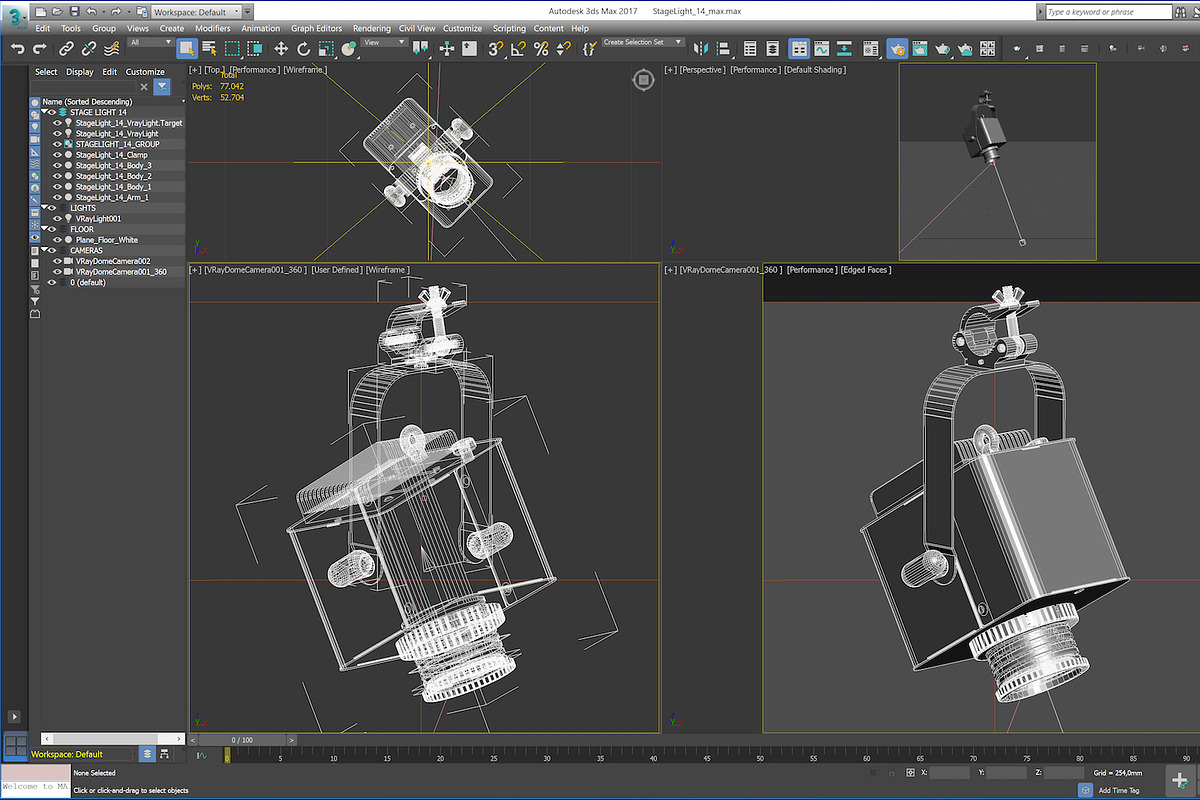Click the Open File icon
This screenshot has width=1200, height=800.
click(x=56, y=11)
